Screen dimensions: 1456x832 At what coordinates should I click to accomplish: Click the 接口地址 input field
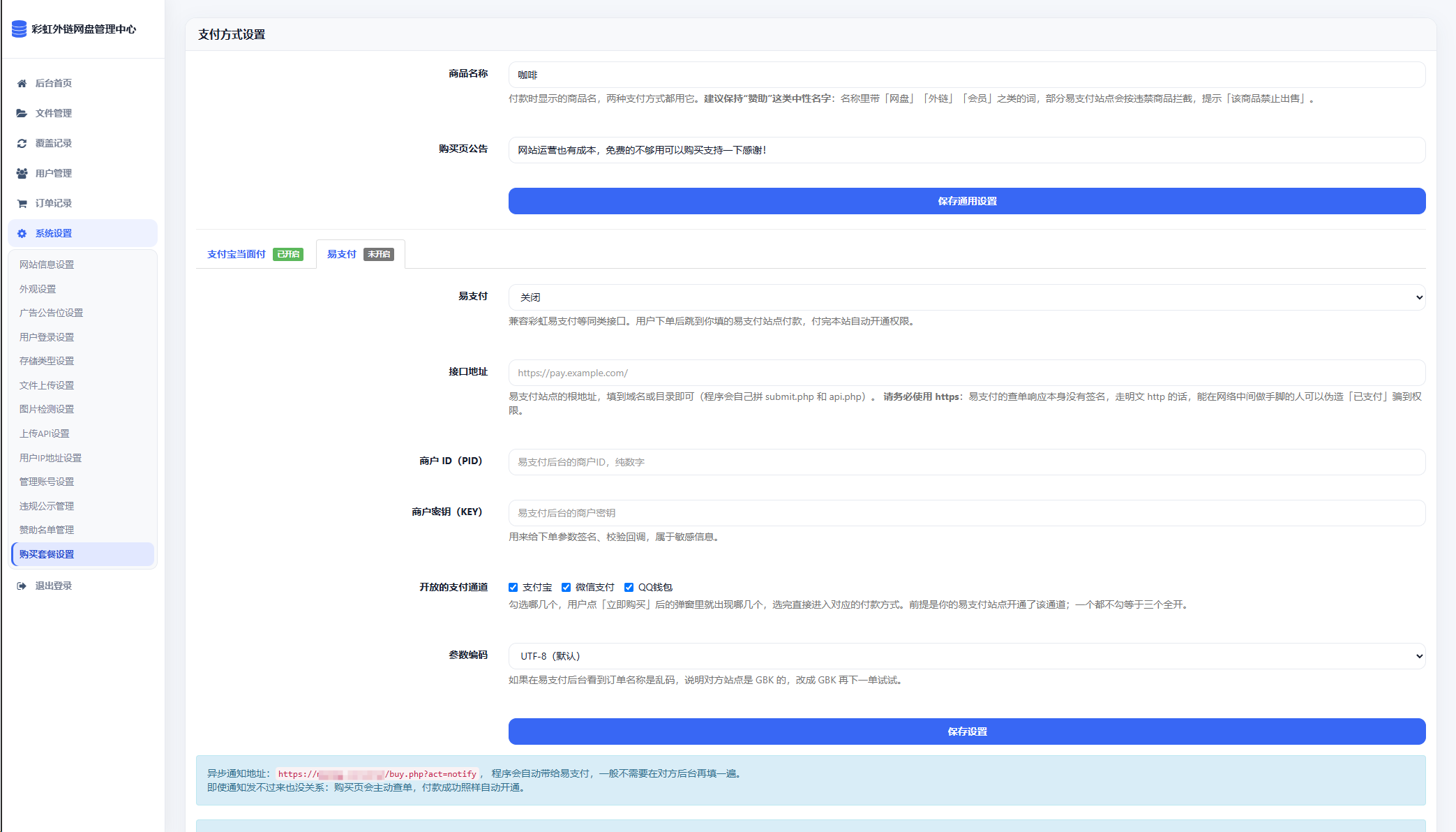tap(966, 373)
